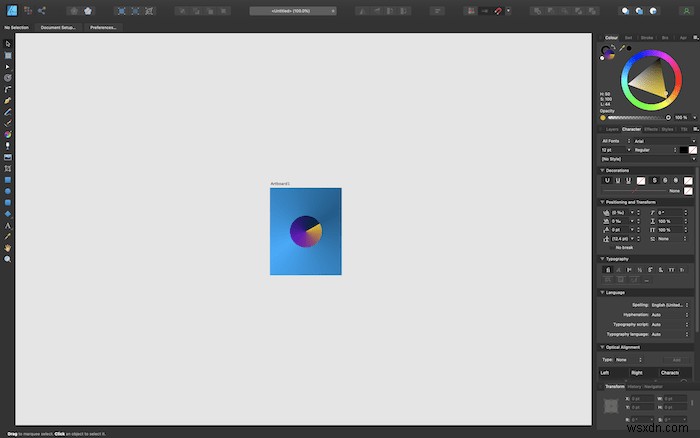This screenshot has height=438, width=700.
Task: Switch to the Pixel persona
Action: pos(28,10)
